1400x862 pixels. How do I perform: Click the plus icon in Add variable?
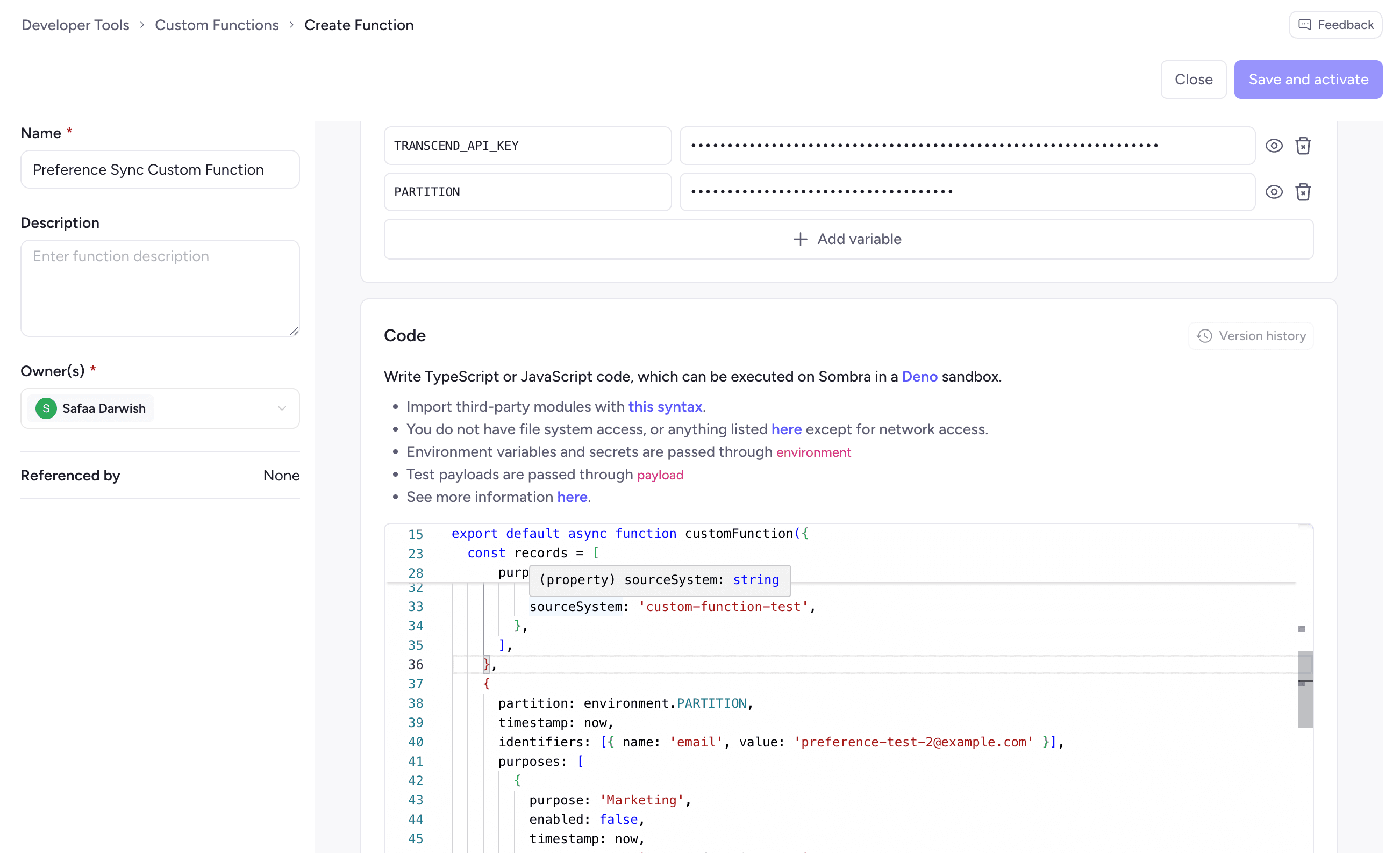pyautogui.click(x=800, y=239)
